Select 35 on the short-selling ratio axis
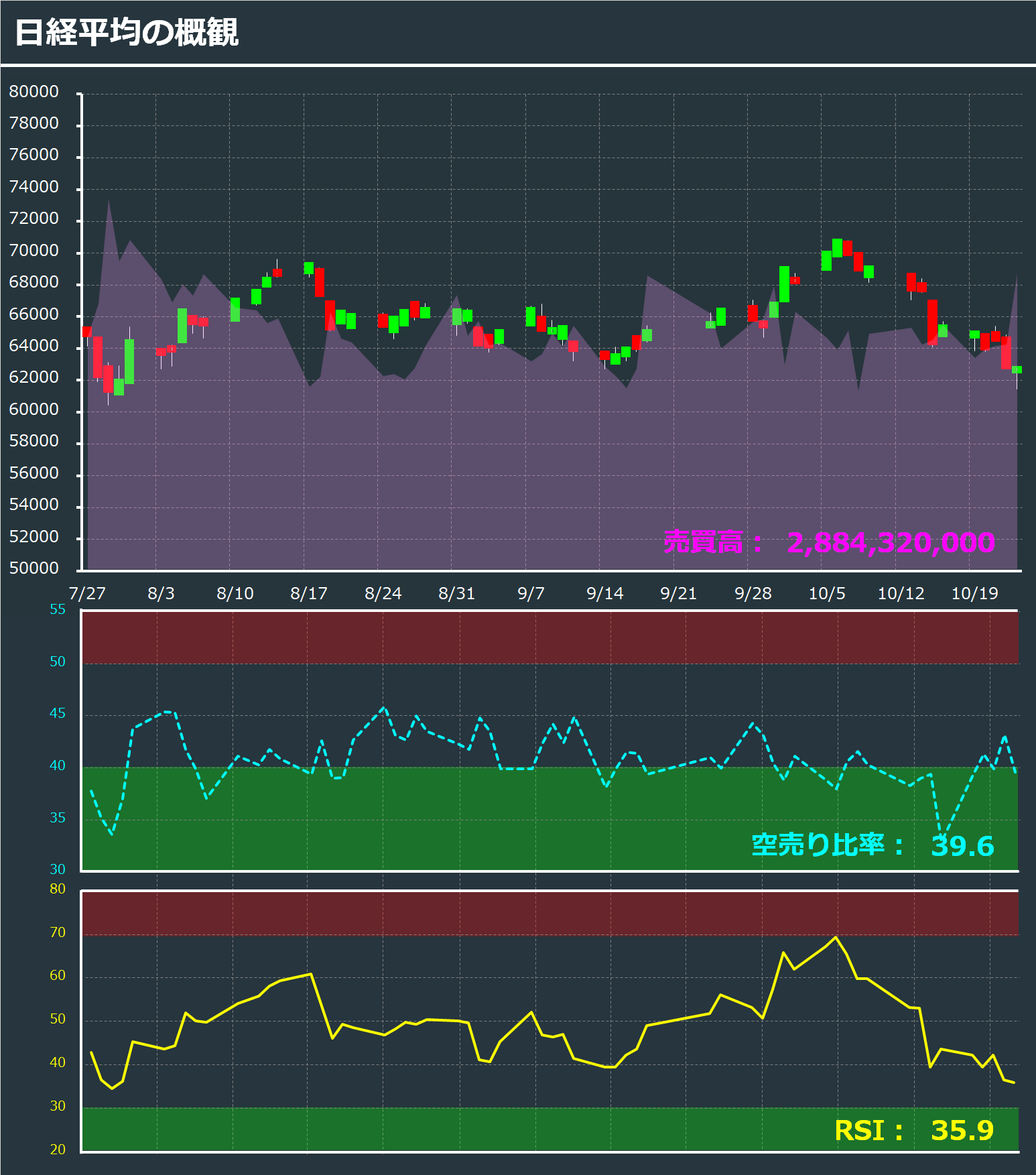1036x1175 pixels. tap(58, 818)
